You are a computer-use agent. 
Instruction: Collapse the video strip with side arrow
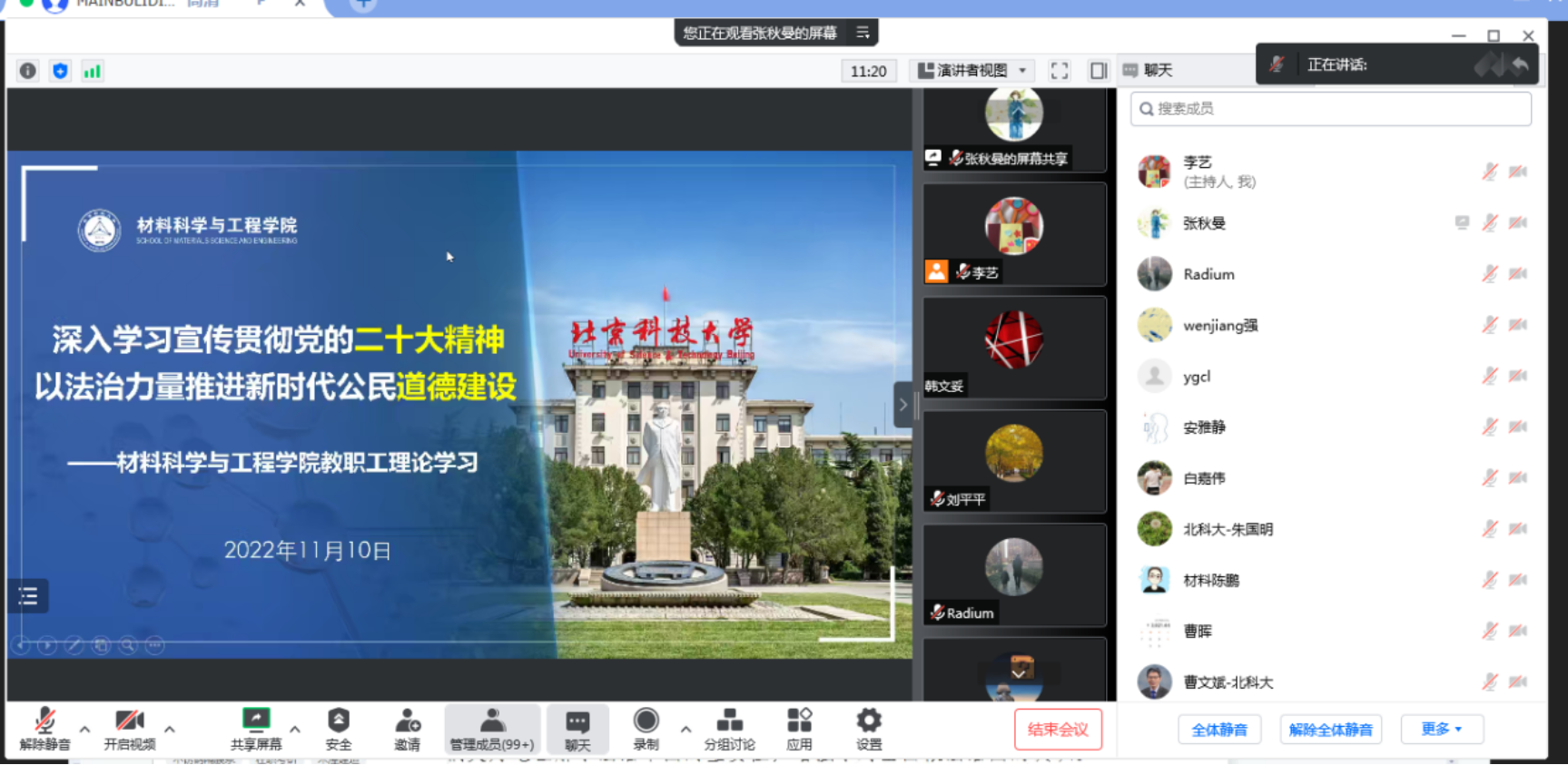coord(902,405)
